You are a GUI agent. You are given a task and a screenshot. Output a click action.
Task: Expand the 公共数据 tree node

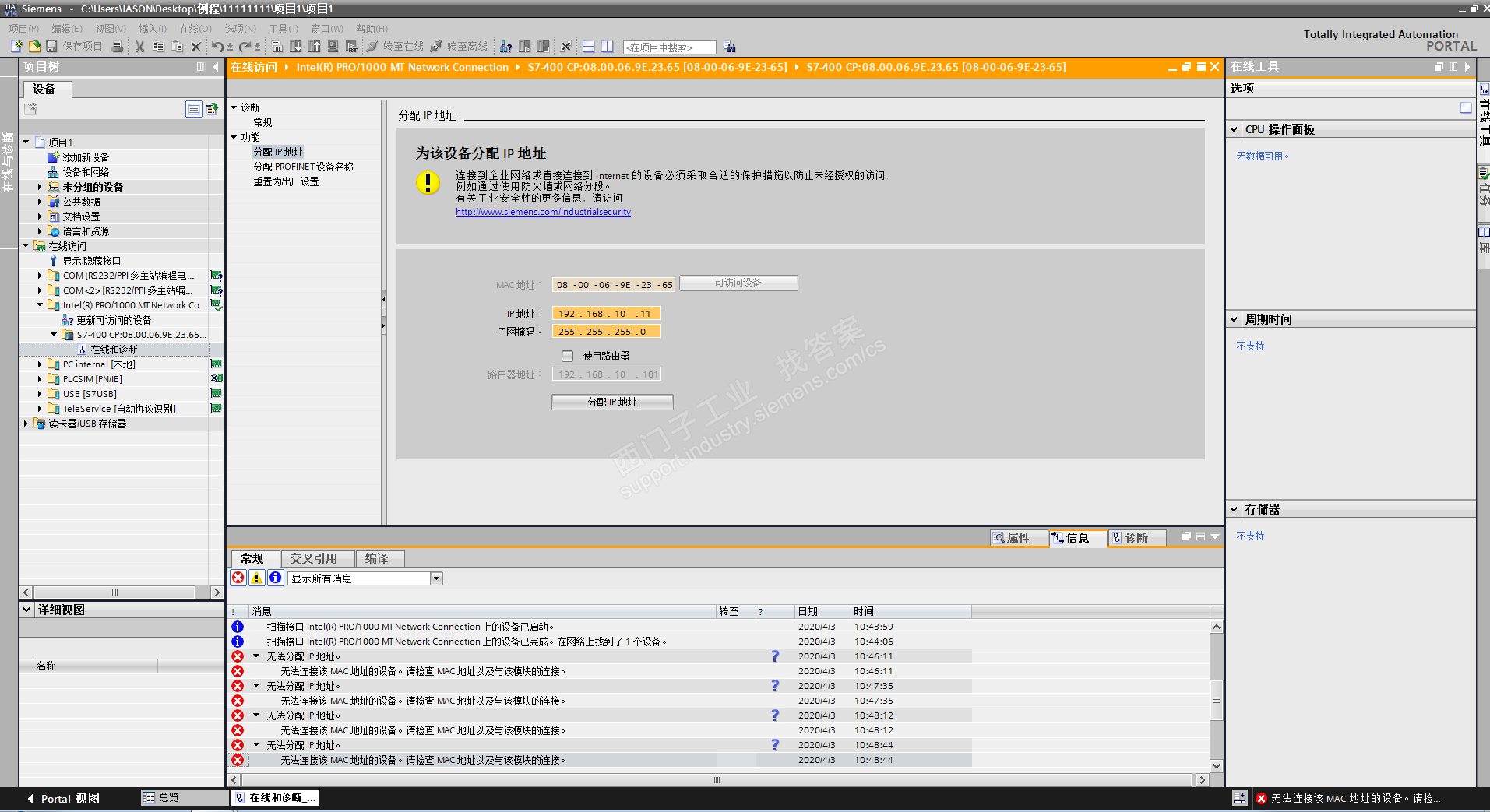(40, 202)
